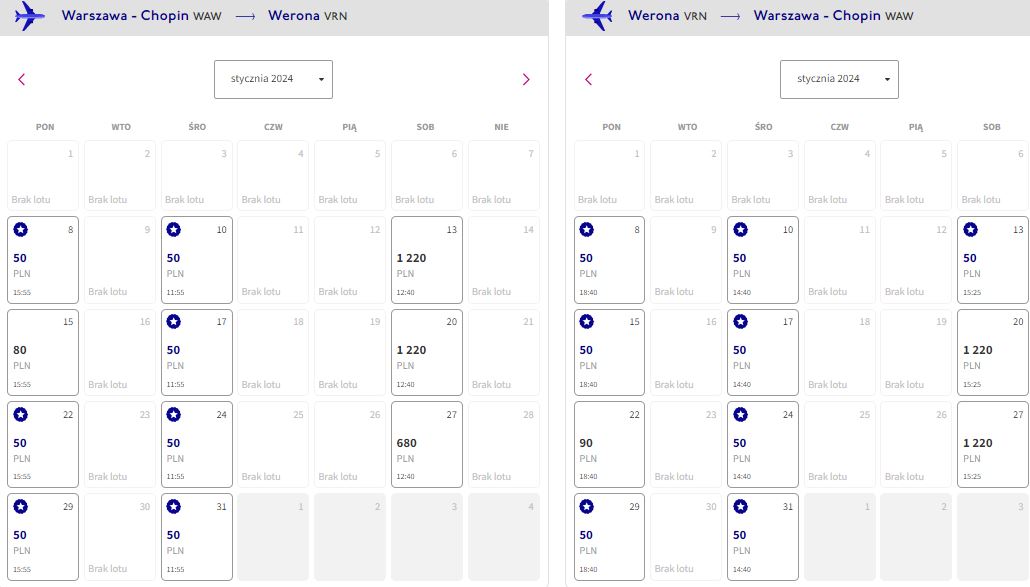Go to previous month in return calendar
Screen dimensions: 1030x587
tap(589, 79)
